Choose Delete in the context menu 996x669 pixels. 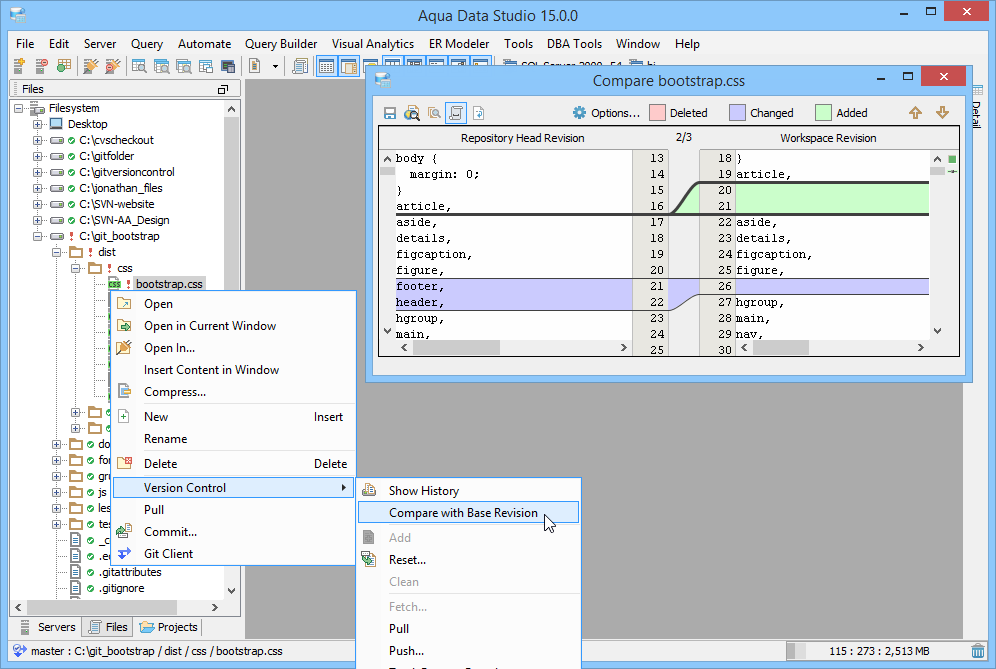233,464
